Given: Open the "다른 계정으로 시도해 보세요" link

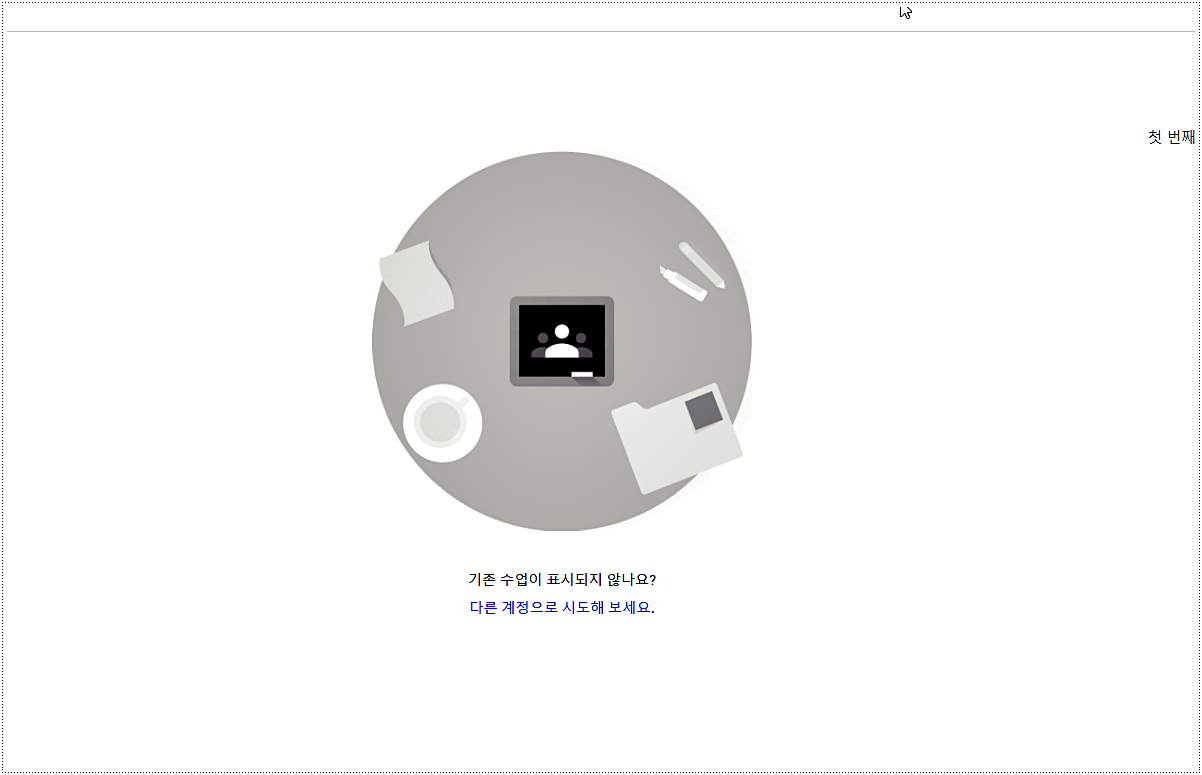Looking at the screenshot, I should pos(560,607).
